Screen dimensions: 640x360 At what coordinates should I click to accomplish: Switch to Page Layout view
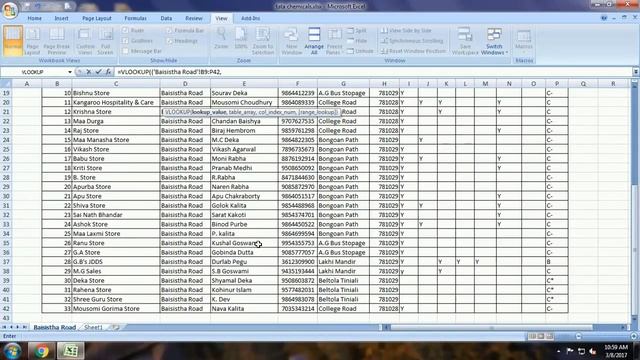coord(32,40)
